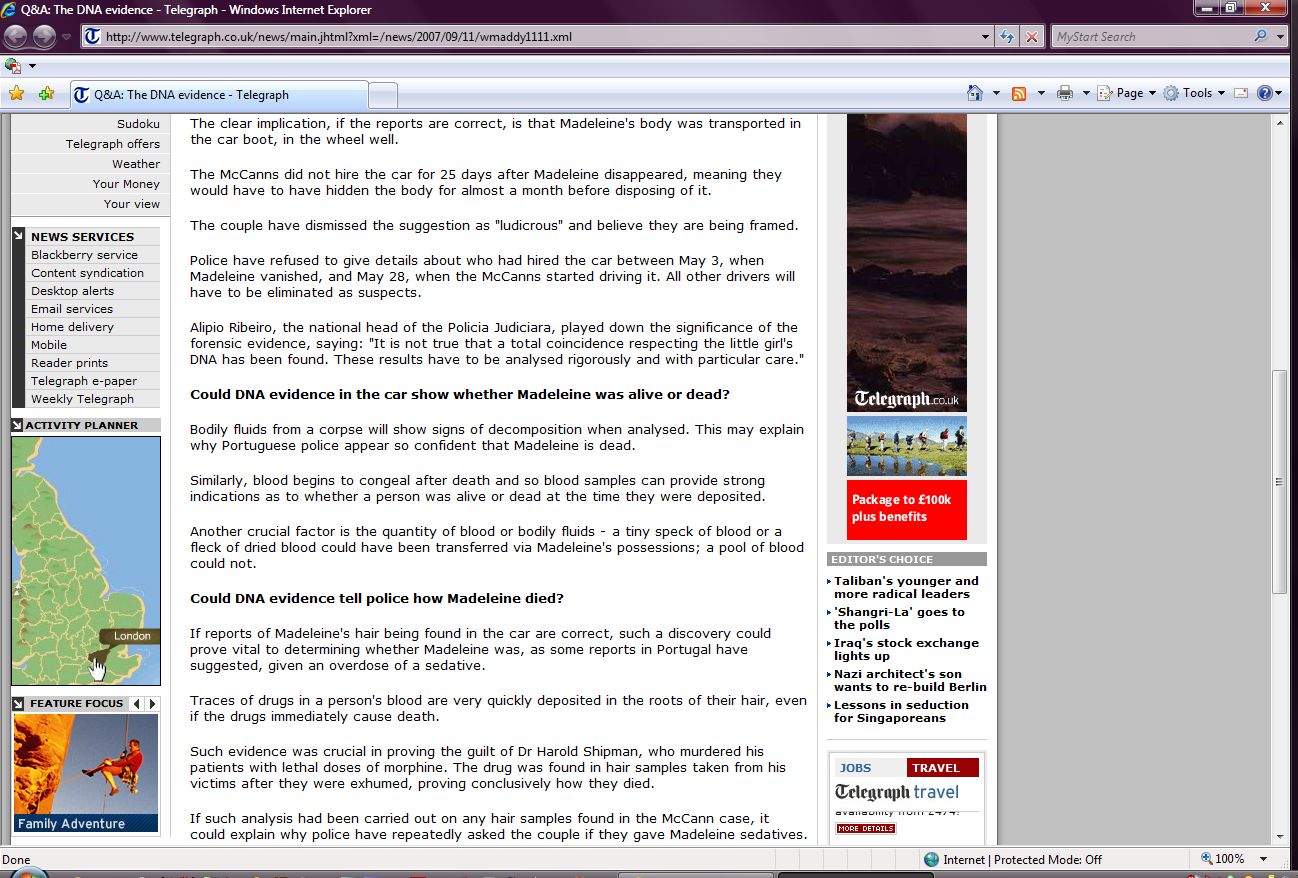The height and width of the screenshot is (878, 1298).
Task: Click the Refresh page icon
Action: click(1008, 37)
